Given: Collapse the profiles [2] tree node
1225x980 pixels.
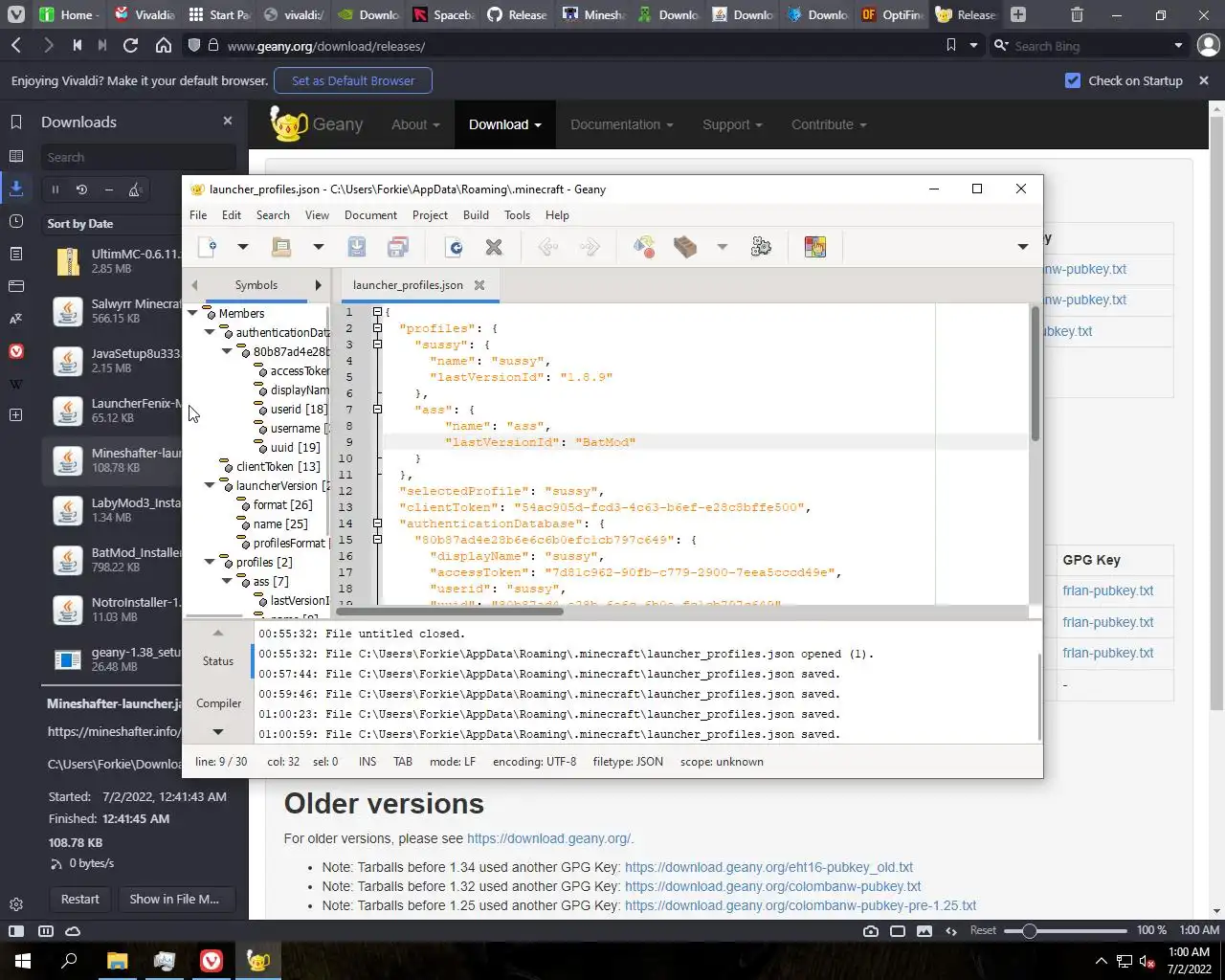Looking at the screenshot, I should (x=211, y=562).
